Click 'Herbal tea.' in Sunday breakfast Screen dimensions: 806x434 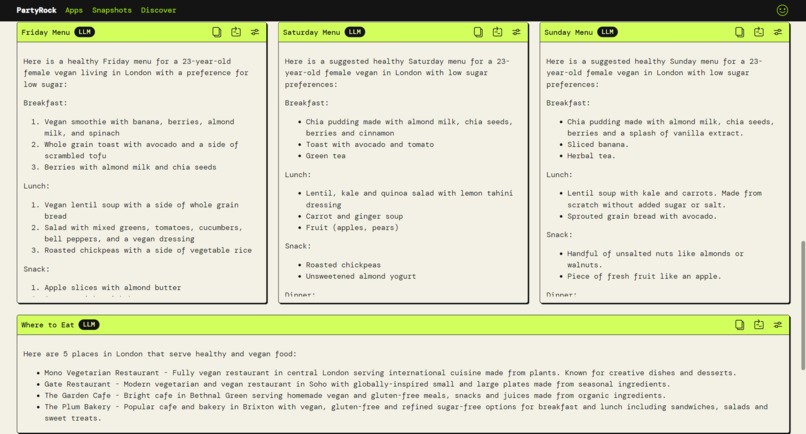(x=591, y=156)
